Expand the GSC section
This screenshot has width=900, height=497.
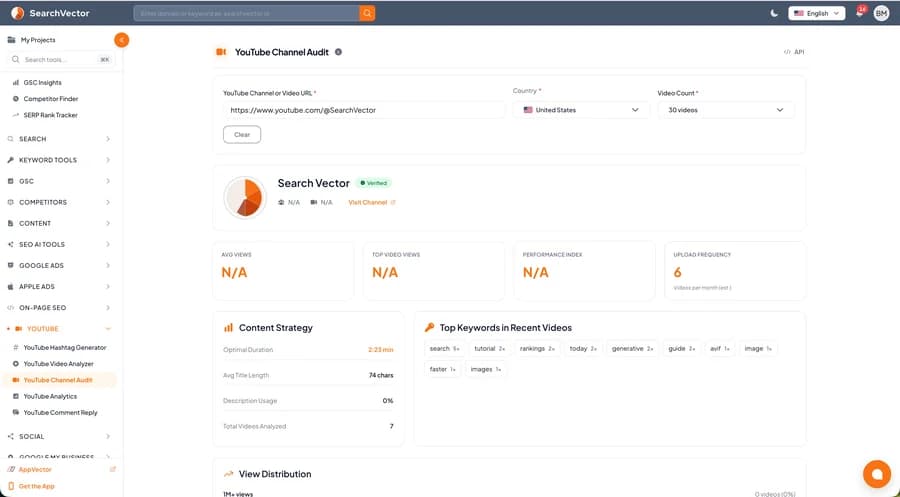click(x=59, y=181)
